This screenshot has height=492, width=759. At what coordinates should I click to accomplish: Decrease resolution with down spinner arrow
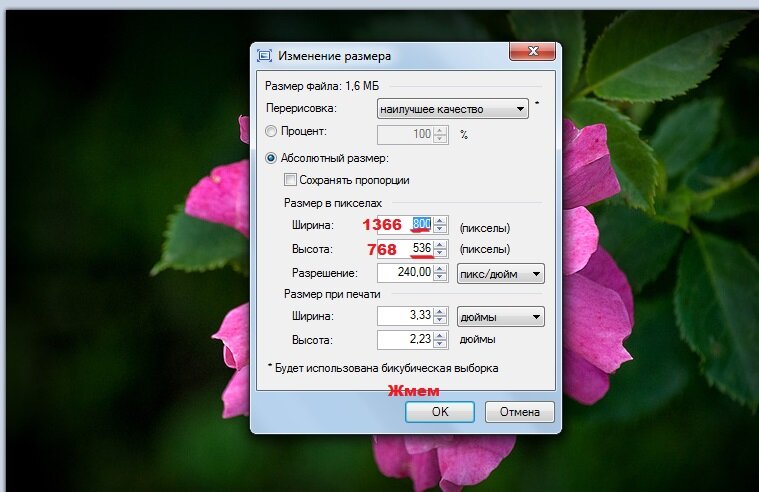(x=440, y=277)
